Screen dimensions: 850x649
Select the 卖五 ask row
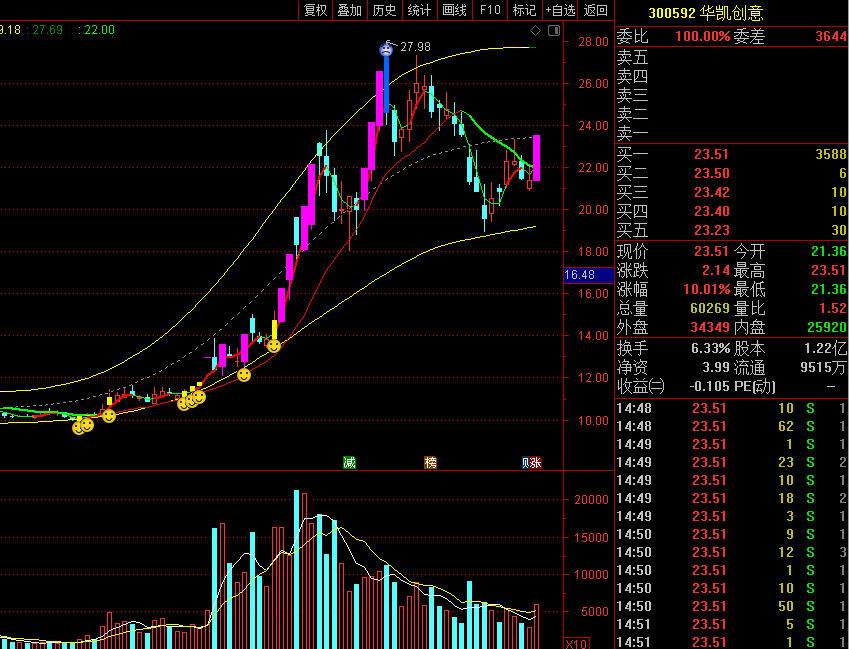[732, 57]
